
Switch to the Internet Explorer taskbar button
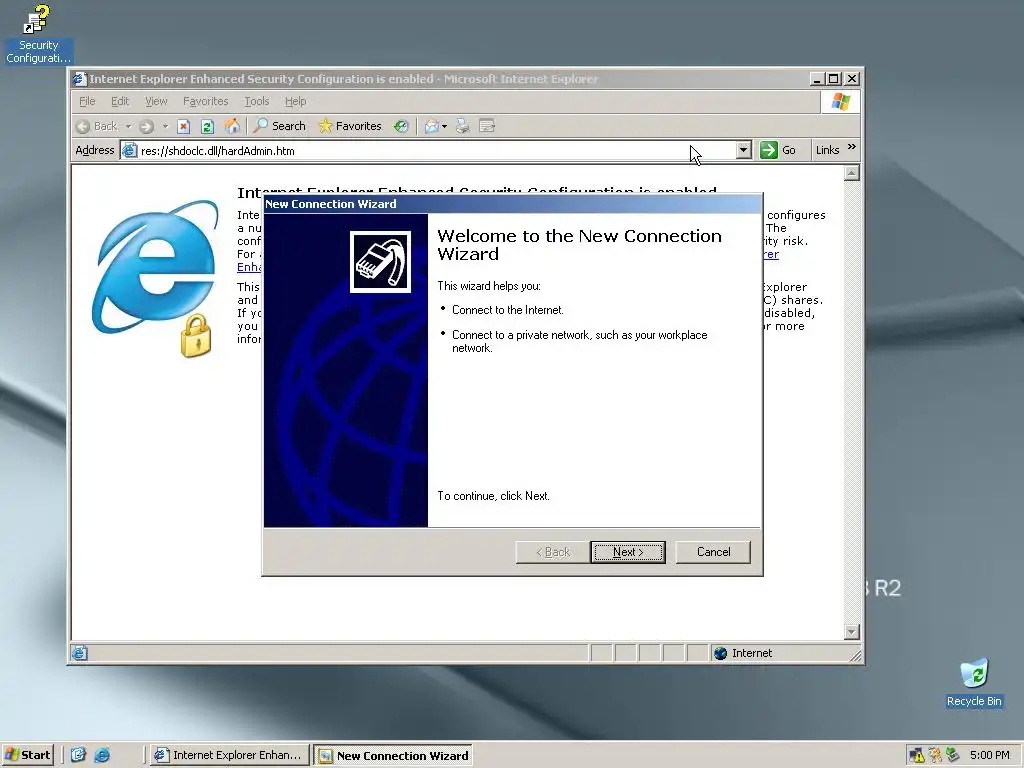(228, 755)
